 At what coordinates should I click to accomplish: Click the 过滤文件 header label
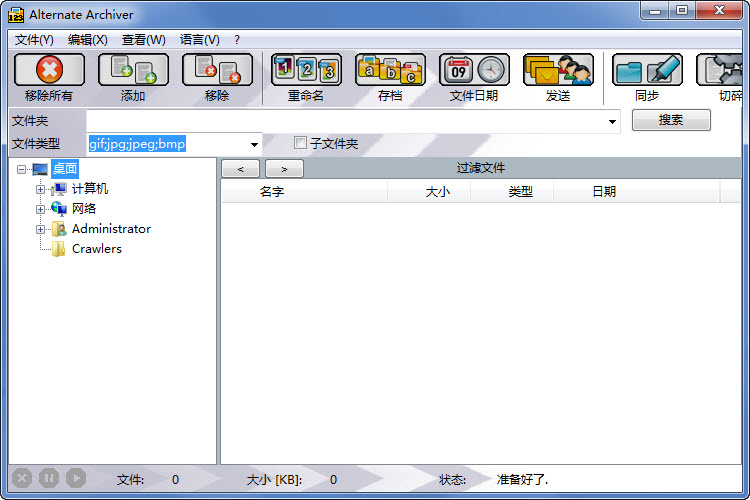click(481, 168)
